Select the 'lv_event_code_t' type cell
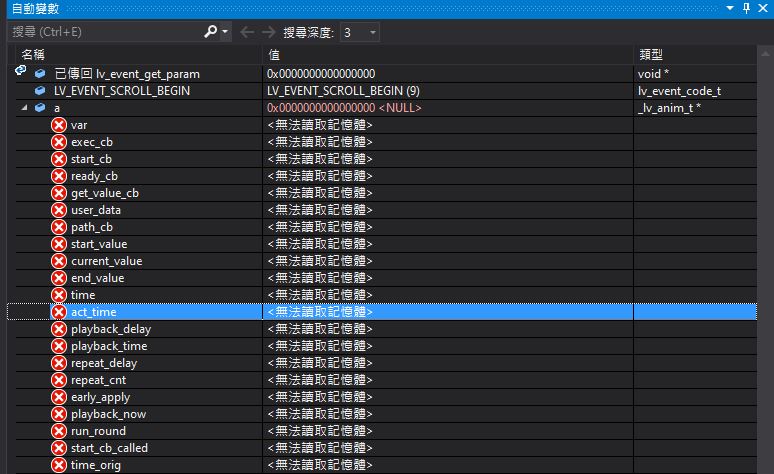The width and height of the screenshot is (774, 474). coord(679,91)
